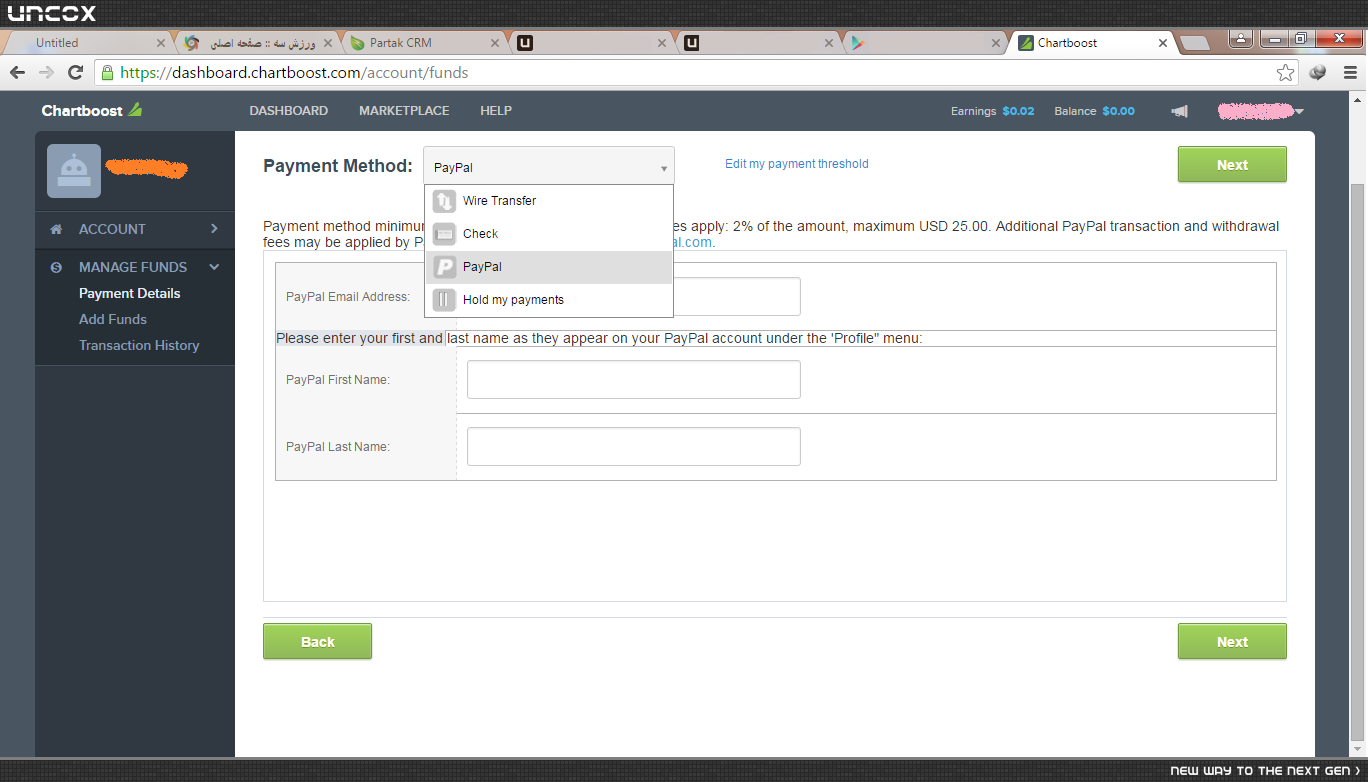
Task: Click the Balance $0.00 amount
Action: 1119,111
